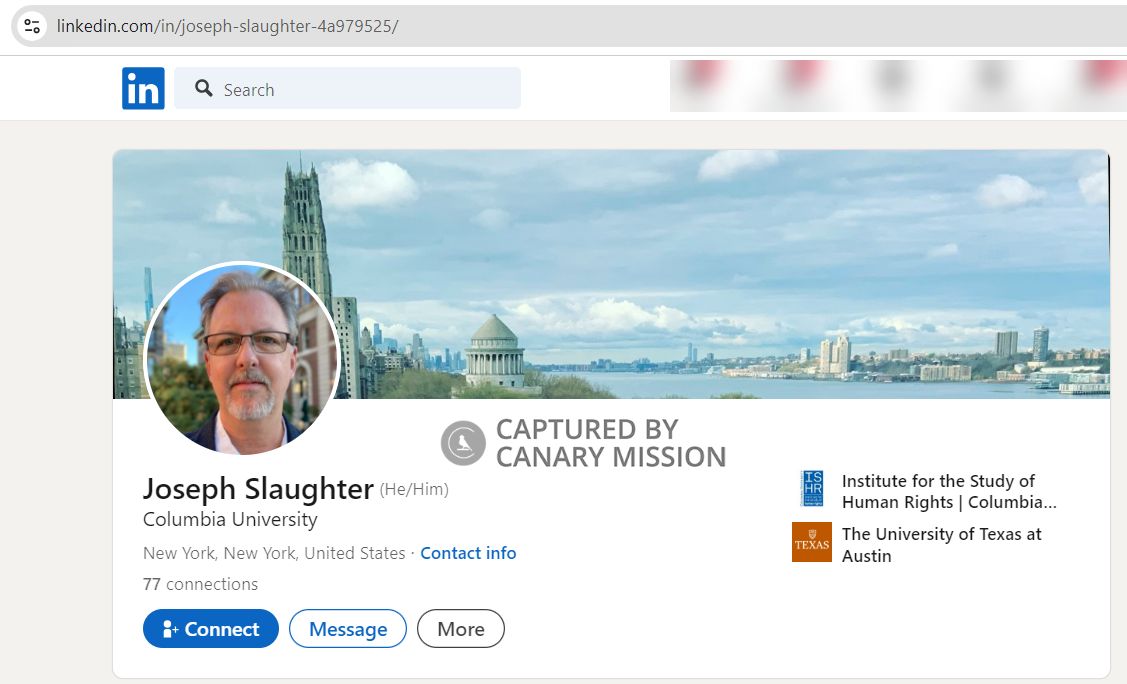
Task: Click the Columbia University headline text
Action: [230, 520]
